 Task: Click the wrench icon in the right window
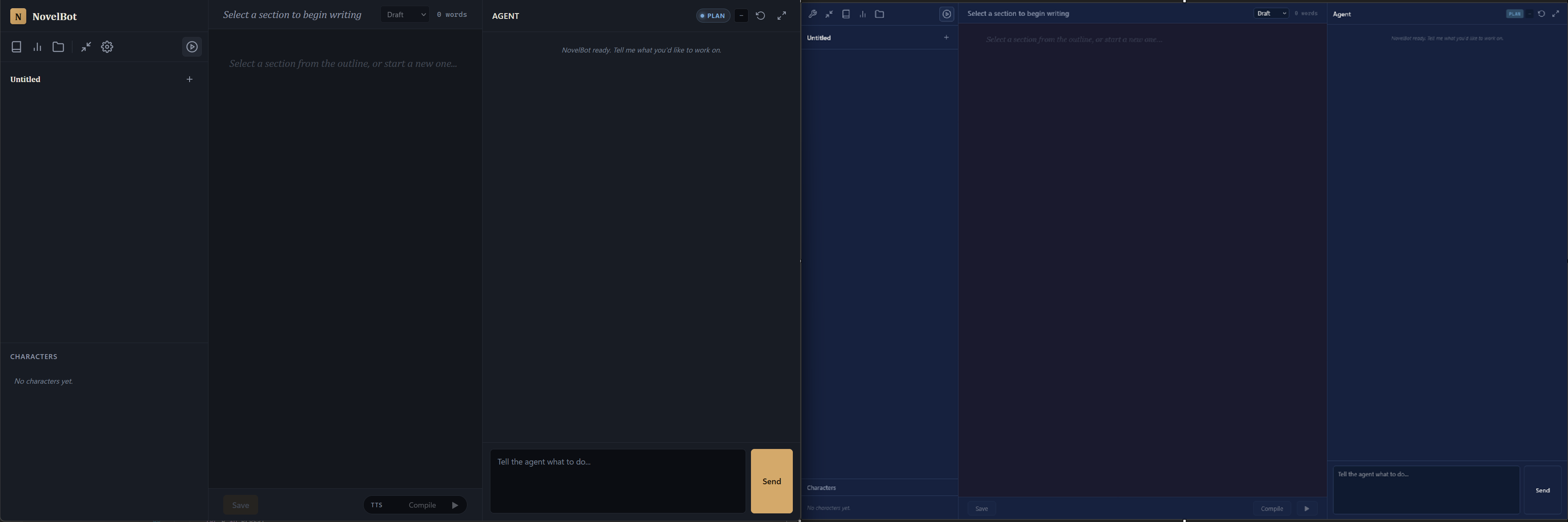pyautogui.click(x=812, y=14)
